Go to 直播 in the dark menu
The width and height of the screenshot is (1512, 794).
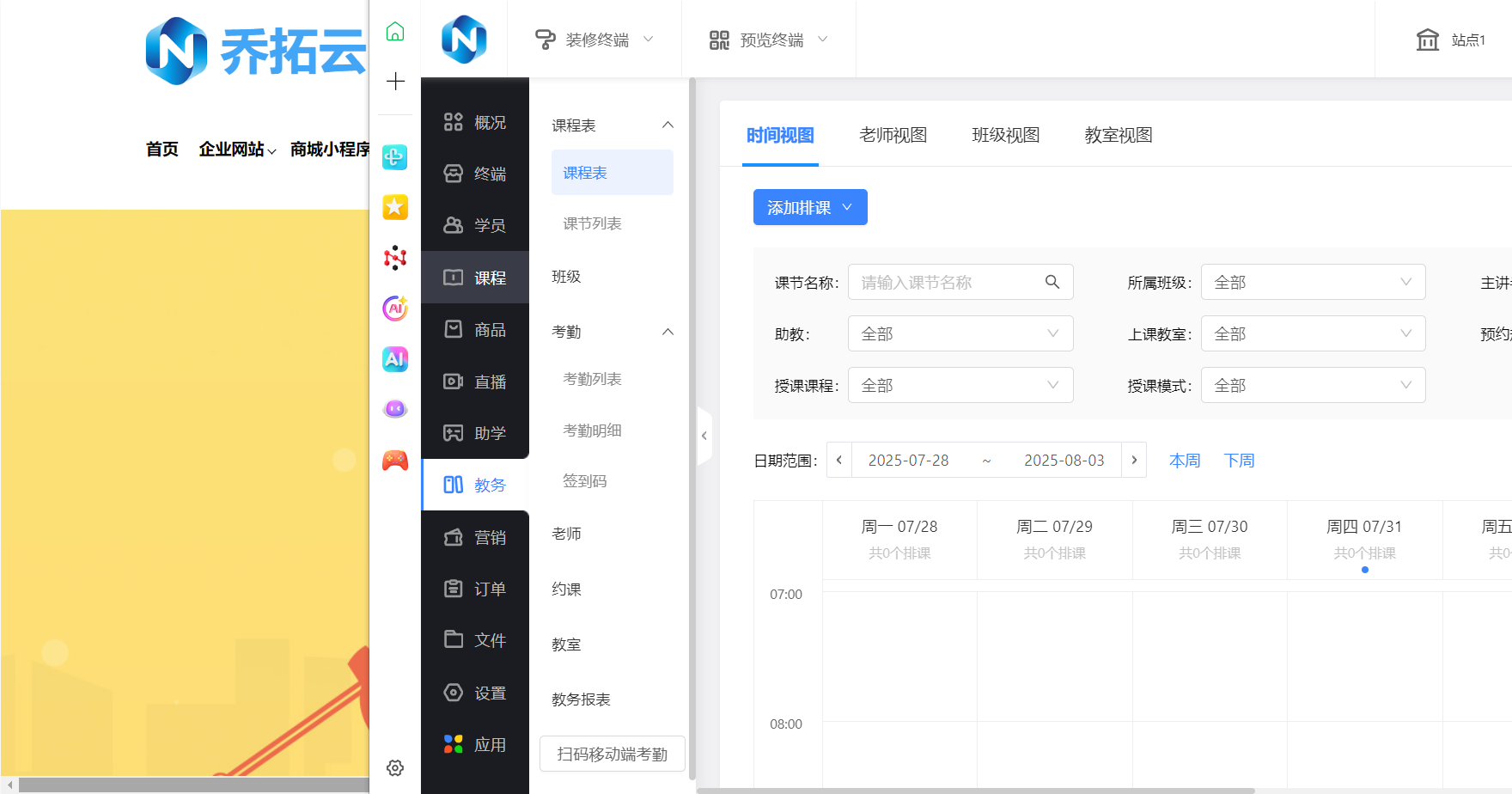pyautogui.click(x=475, y=382)
